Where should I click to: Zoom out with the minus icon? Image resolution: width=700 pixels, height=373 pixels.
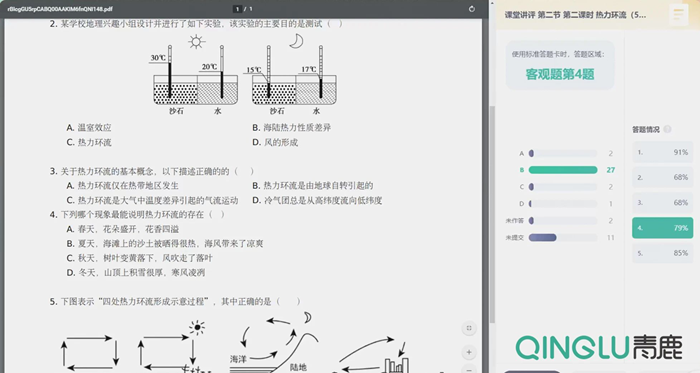[x=469, y=369]
